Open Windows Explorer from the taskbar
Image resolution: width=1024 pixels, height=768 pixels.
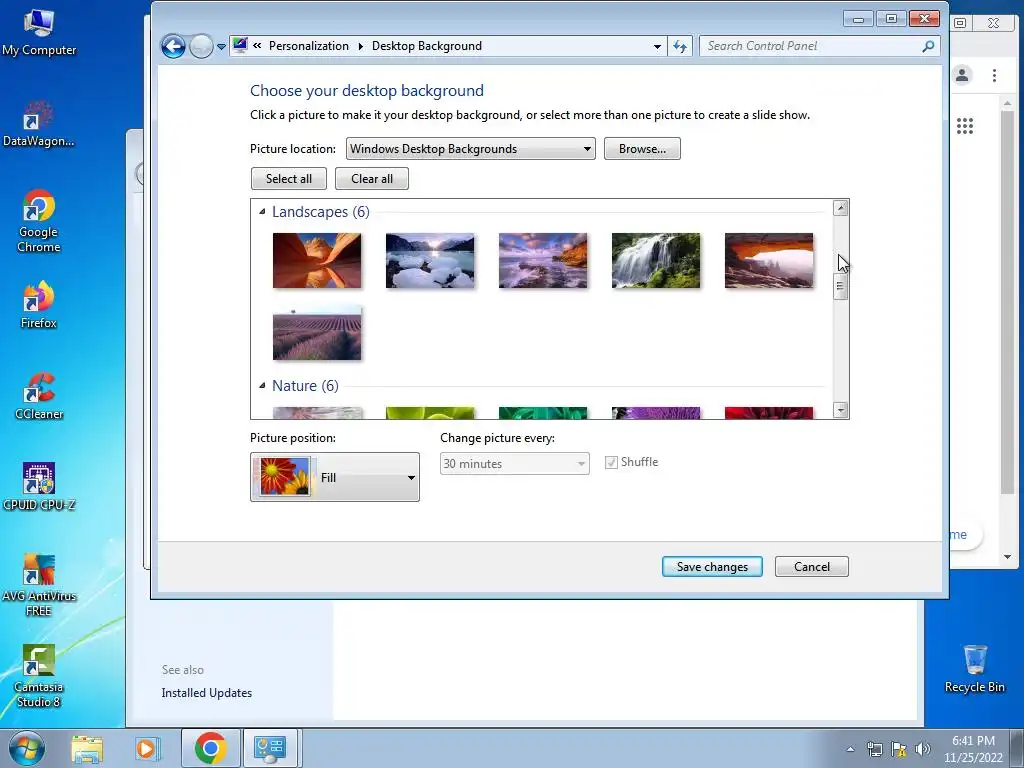87,749
